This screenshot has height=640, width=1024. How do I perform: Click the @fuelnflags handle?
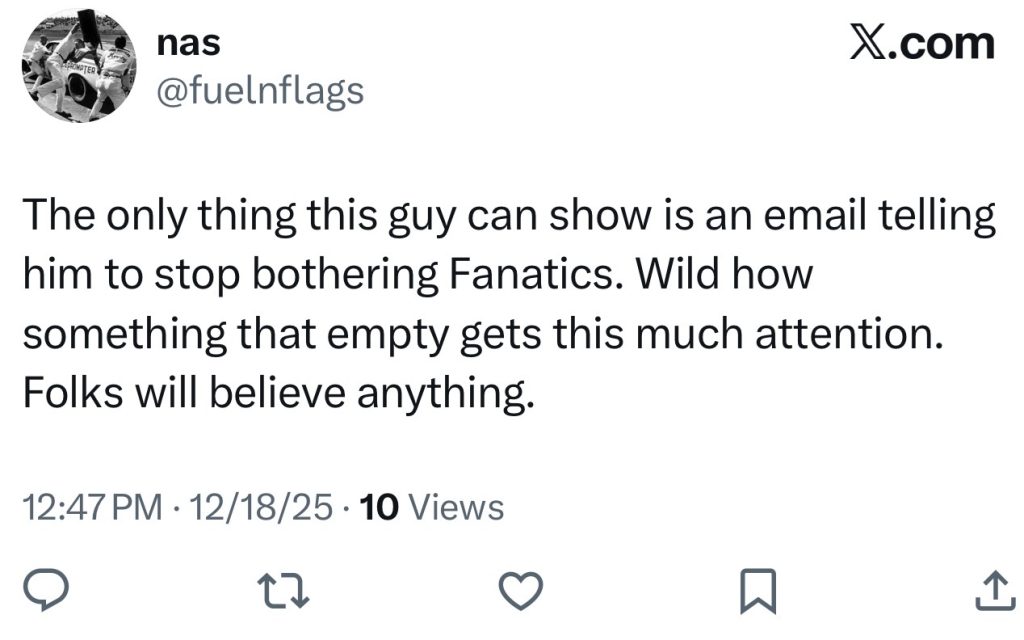260,91
